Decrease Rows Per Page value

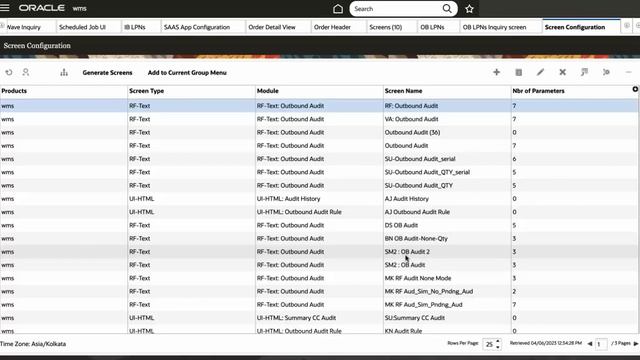[498, 347]
